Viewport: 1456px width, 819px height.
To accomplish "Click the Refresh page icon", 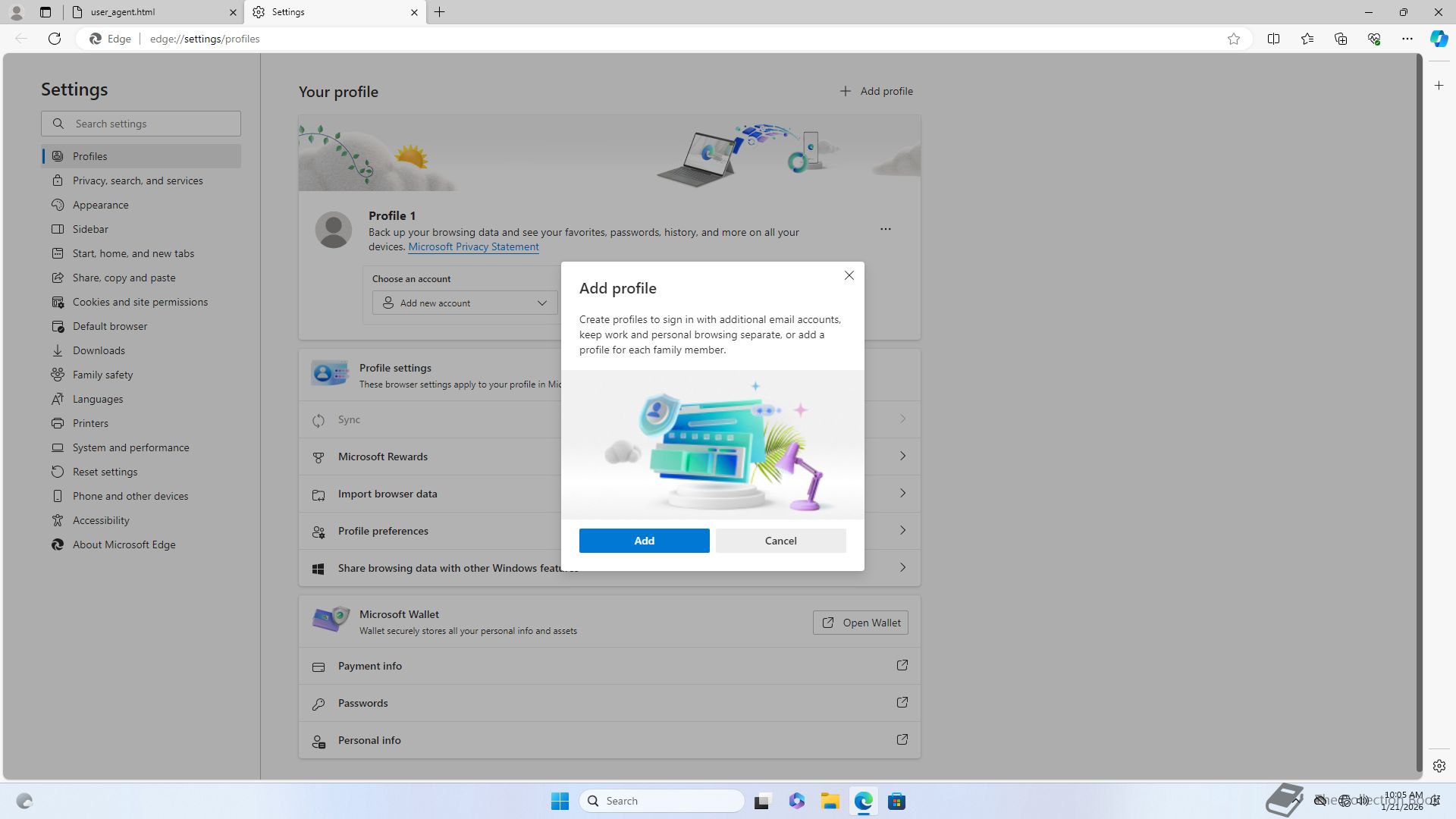I will click(x=55, y=39).
